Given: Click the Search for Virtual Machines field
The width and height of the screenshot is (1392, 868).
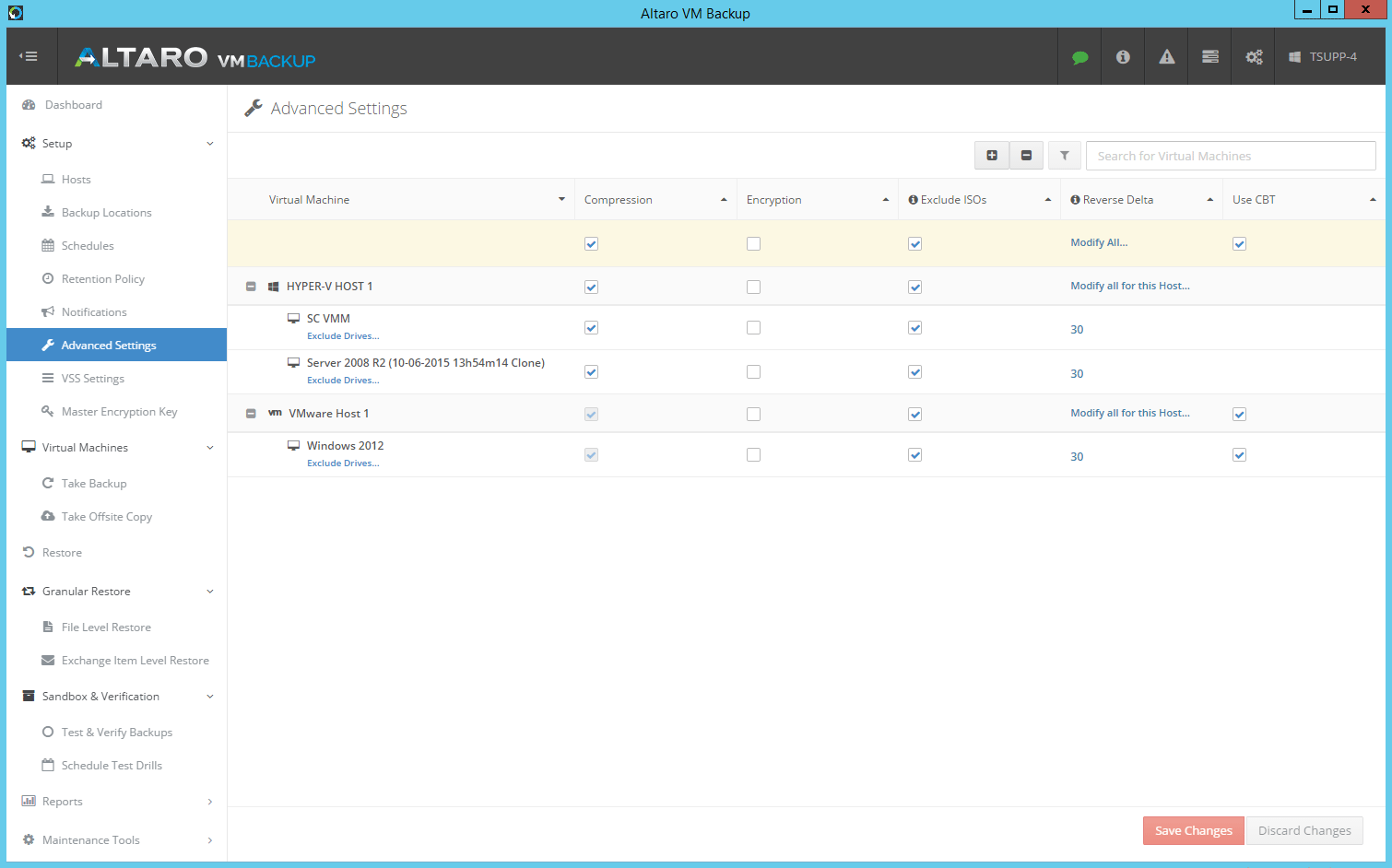Looking at the screenshot, I should coord(1230,155).
